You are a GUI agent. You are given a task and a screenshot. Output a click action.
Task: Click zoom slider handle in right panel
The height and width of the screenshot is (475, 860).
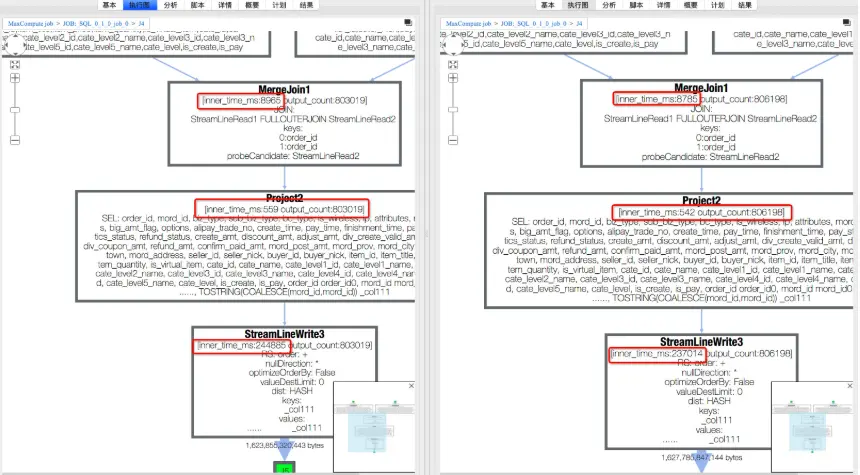click(452, 110)
